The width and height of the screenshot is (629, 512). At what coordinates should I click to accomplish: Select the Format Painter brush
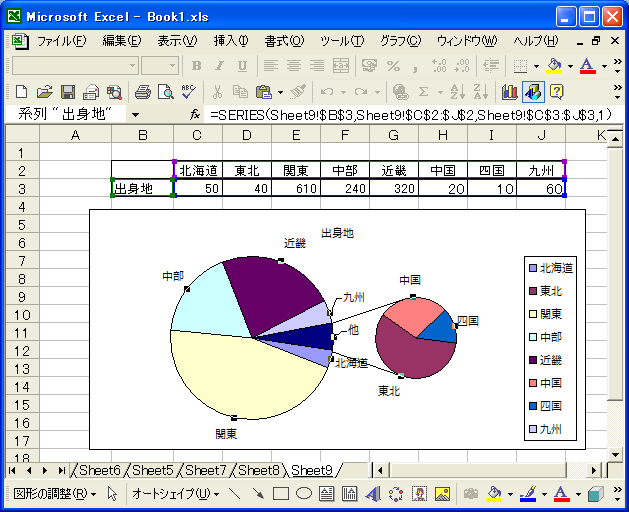click(x=298, y=92)
